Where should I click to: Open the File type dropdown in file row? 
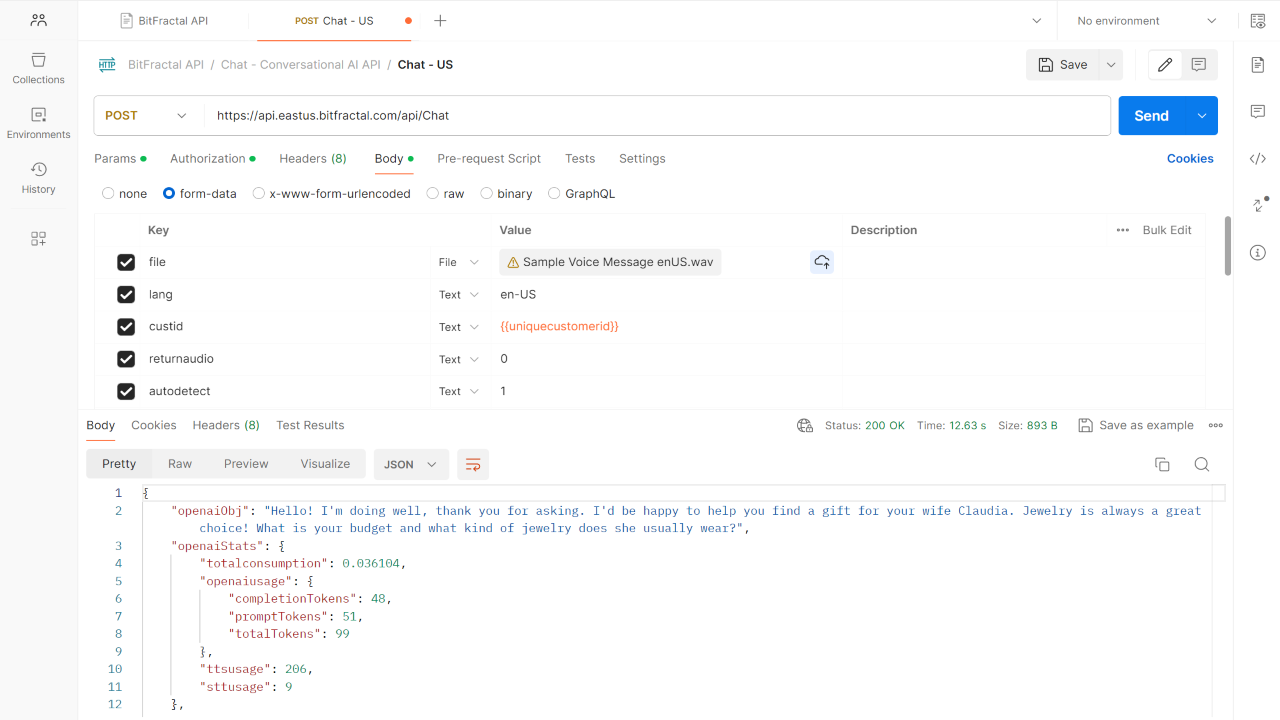point(460,262)
